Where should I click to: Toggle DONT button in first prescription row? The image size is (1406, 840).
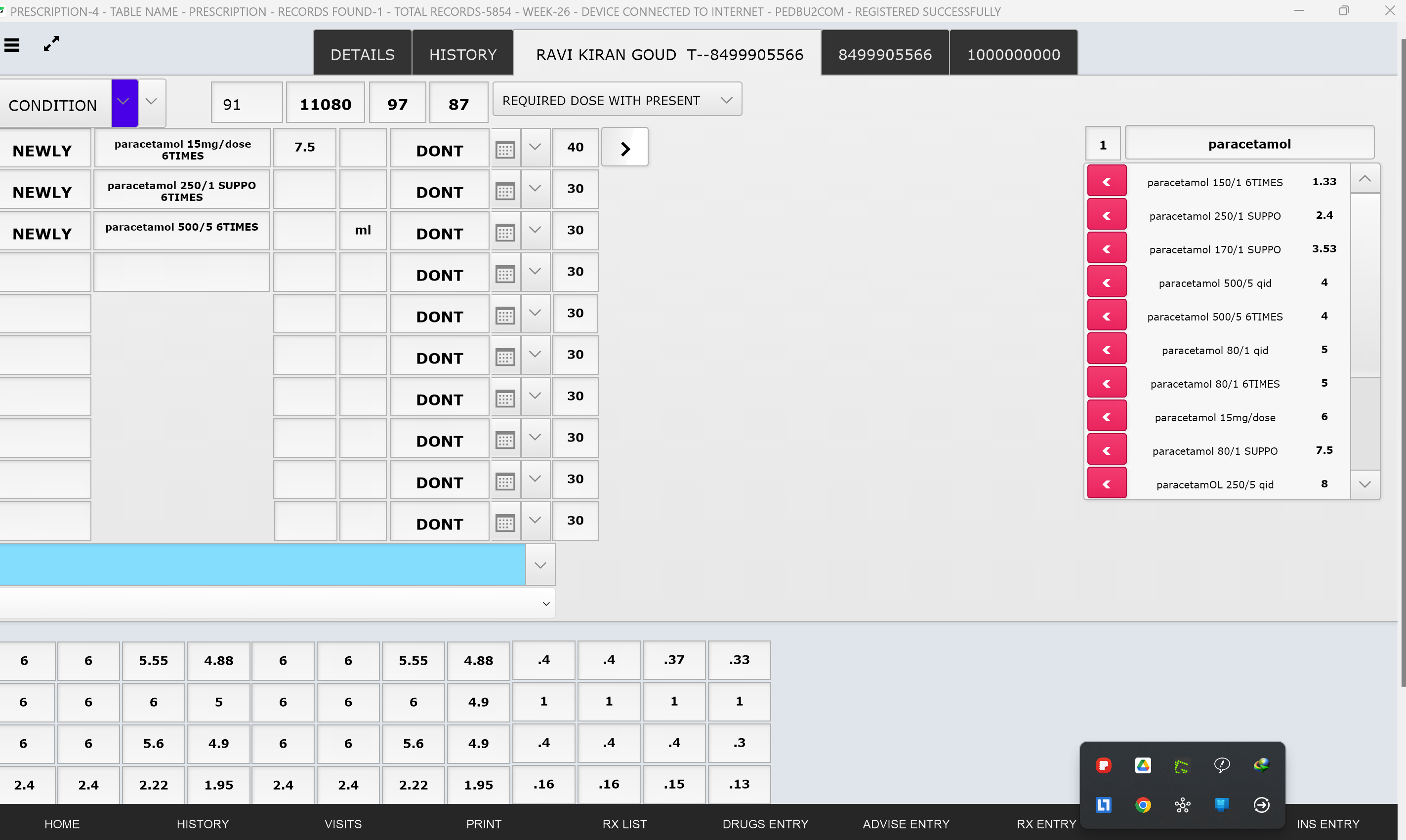439,150
